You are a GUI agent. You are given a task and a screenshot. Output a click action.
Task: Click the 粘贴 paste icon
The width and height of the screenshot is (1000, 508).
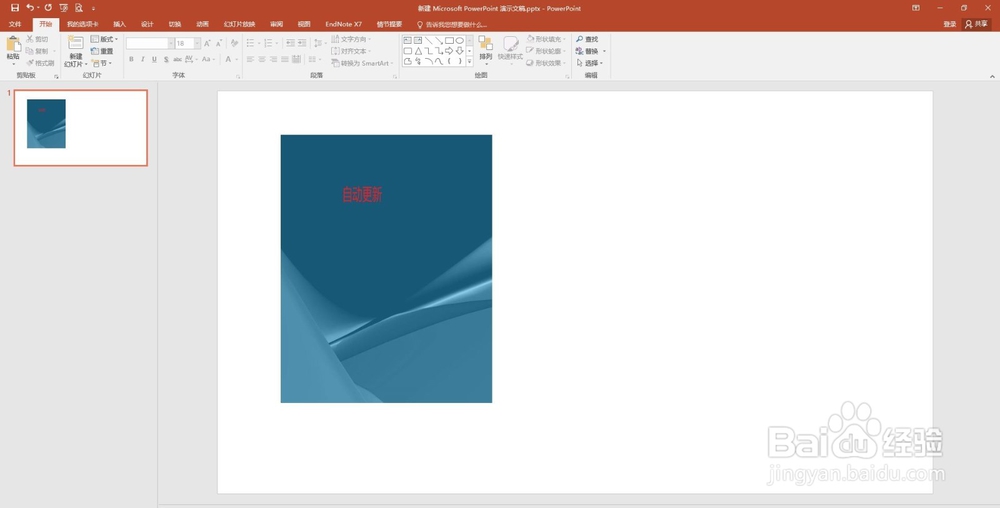(13, 44)
